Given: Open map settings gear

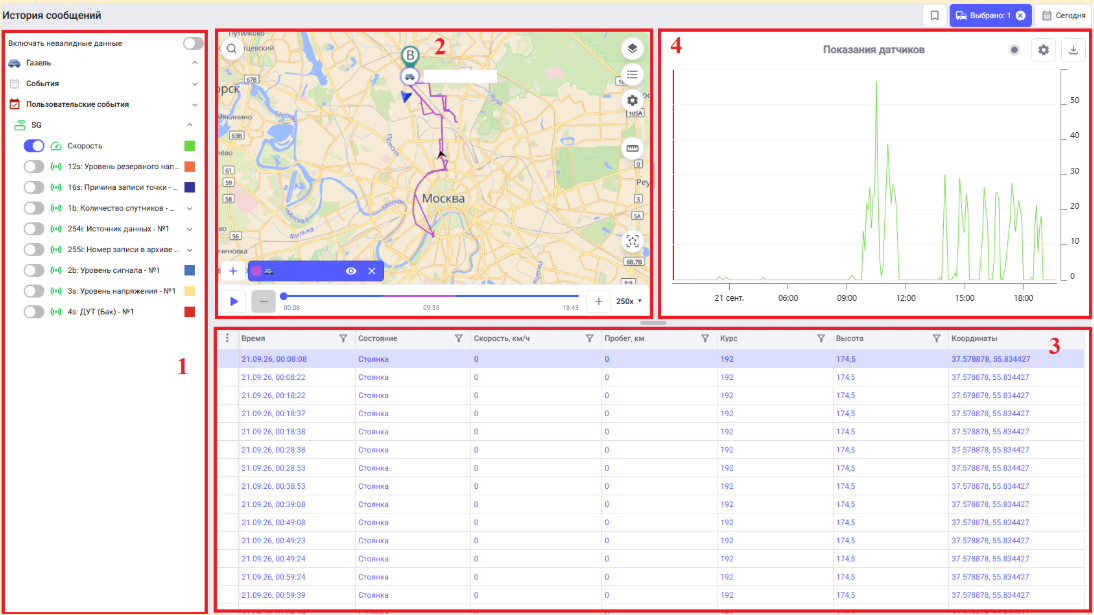Looking at the screenshot, I should (x=632, y=101).
